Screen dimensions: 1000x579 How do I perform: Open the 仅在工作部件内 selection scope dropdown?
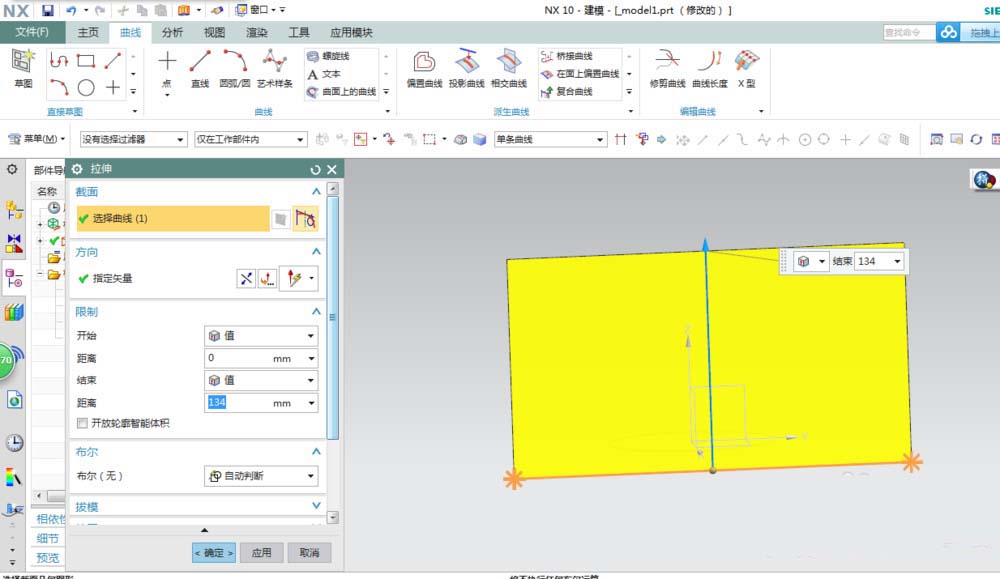point(250,139)
